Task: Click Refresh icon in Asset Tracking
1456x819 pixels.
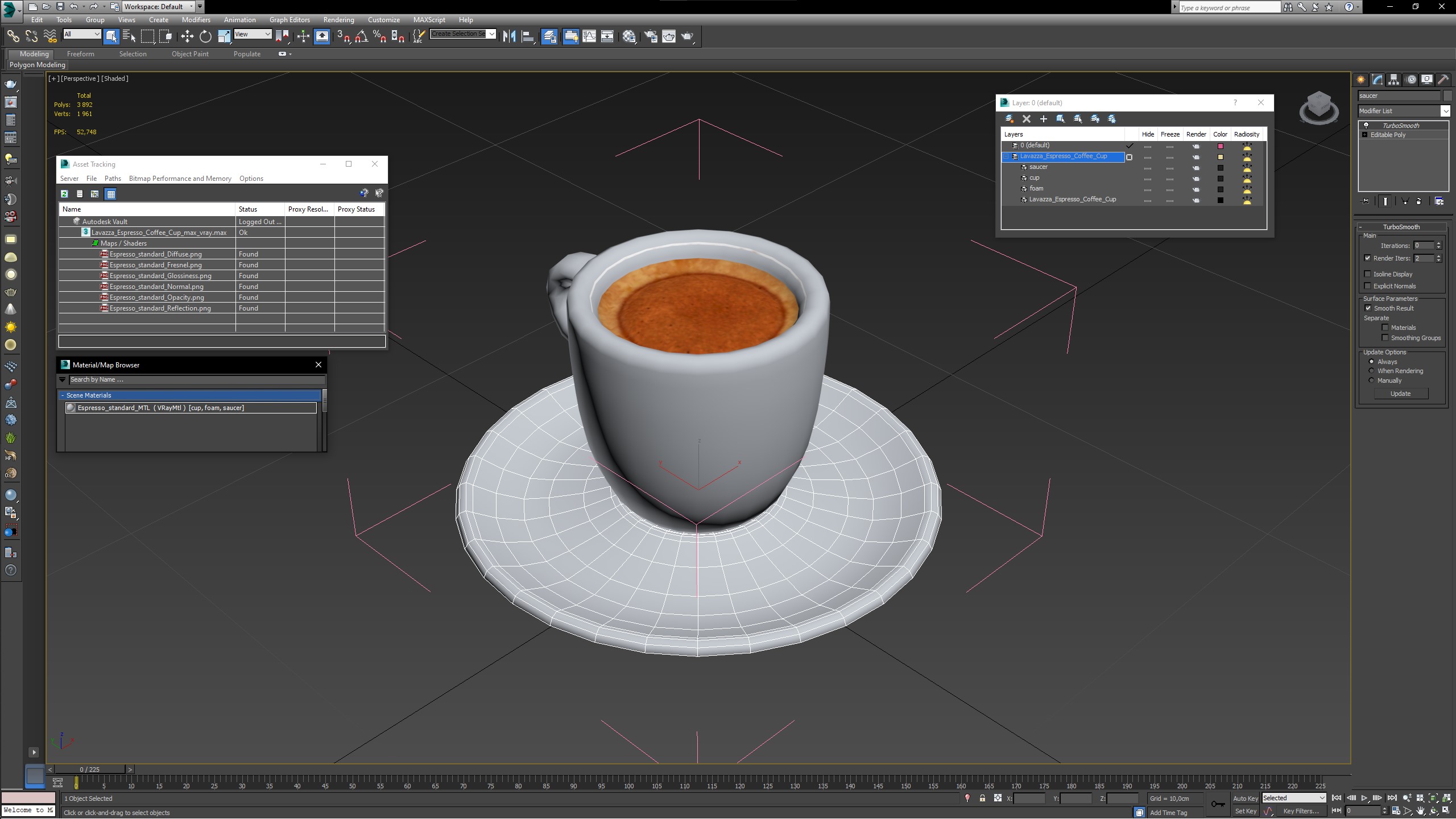Action: click(64, 194)
